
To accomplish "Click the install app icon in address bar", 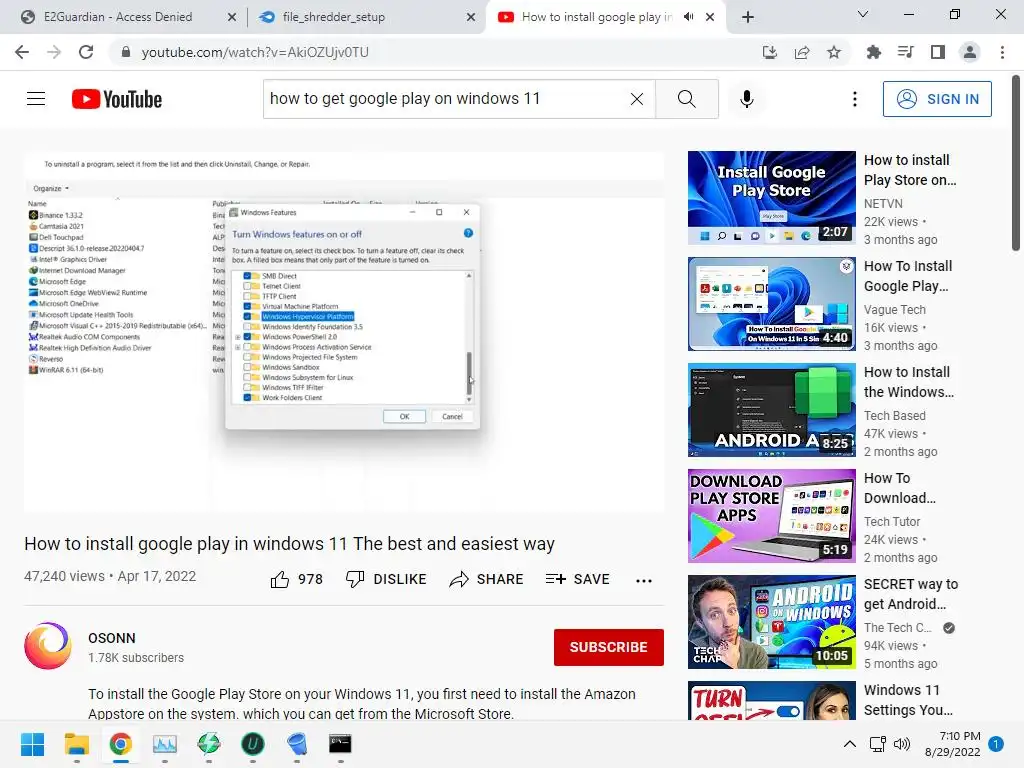I will coord(770,52).
